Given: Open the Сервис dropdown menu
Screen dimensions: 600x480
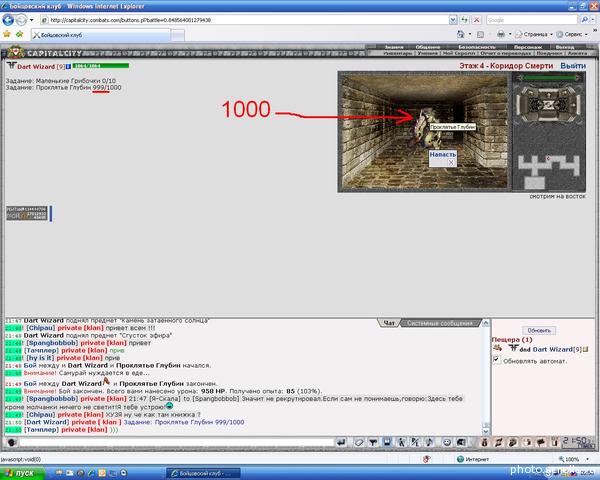Looking at the screenshot, I should pos(572,34).
